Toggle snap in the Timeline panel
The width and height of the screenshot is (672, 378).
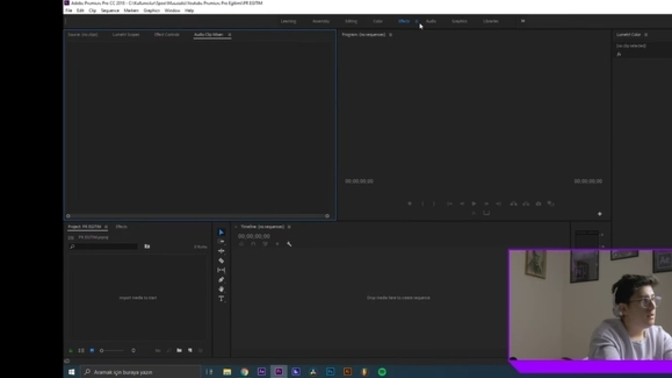point(253,244)
